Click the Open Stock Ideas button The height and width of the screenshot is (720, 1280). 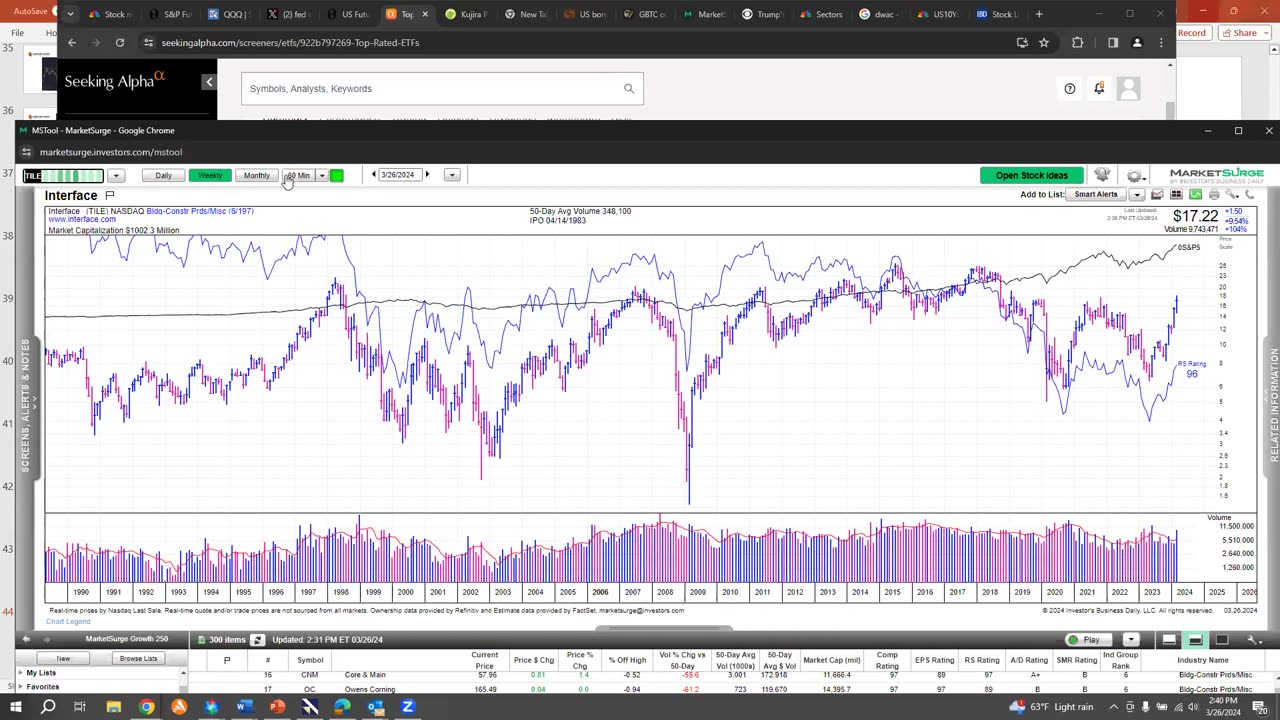[x=1031, y=176]
